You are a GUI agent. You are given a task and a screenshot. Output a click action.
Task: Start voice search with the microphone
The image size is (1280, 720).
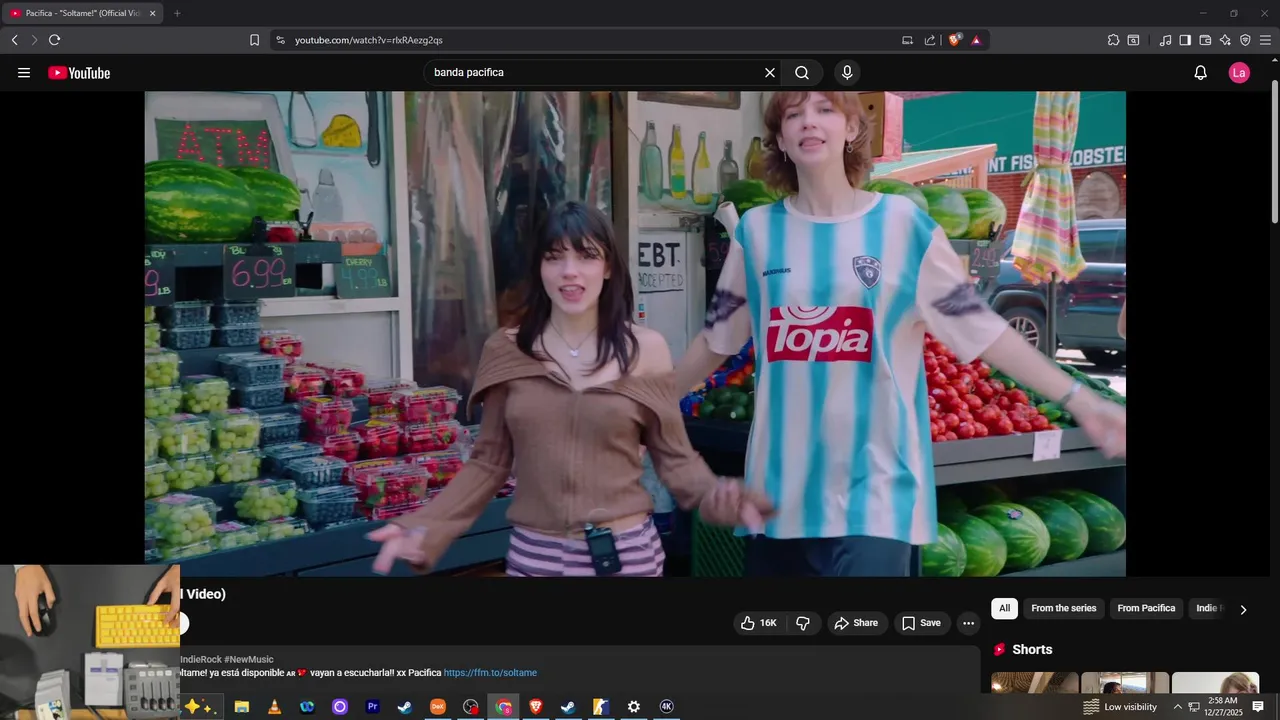[847, 73]
